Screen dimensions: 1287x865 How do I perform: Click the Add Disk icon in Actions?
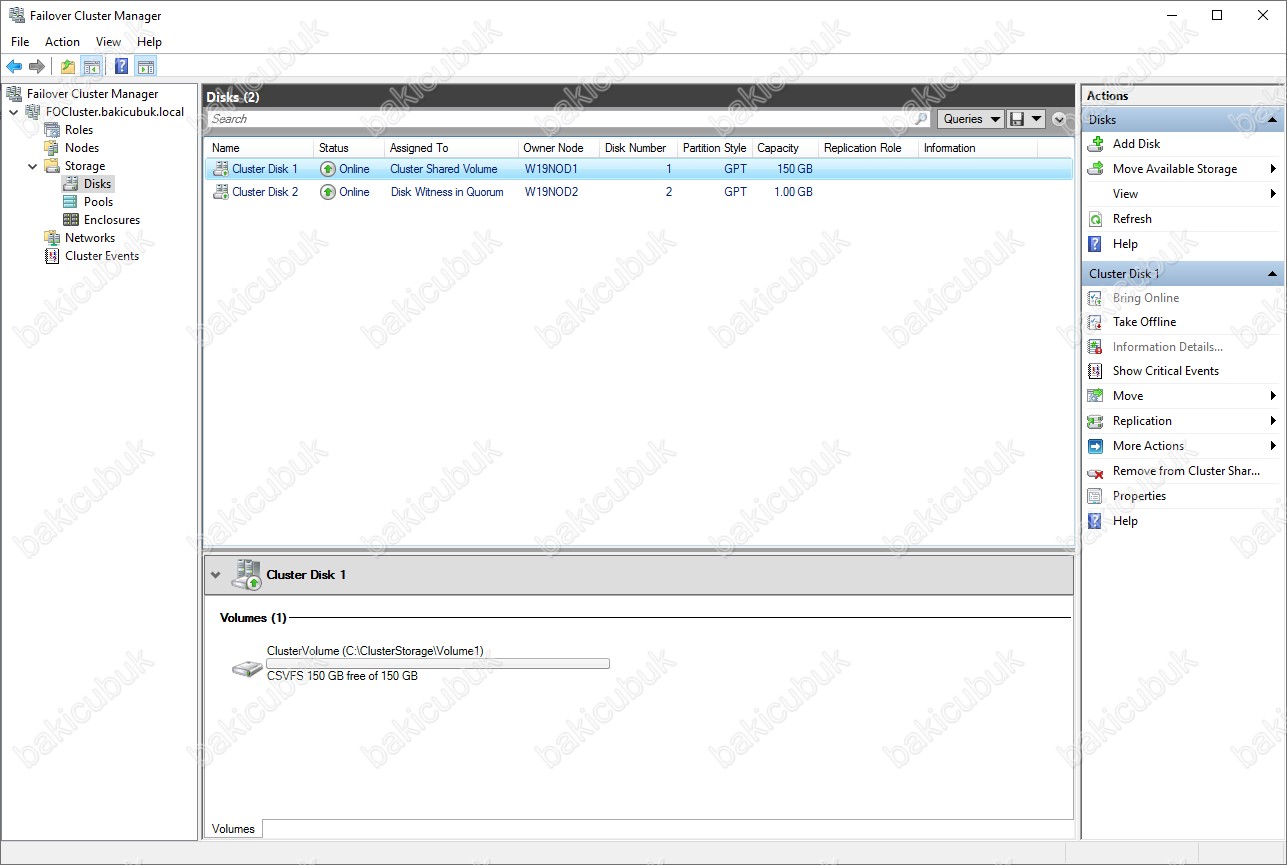coord(1095,144)
